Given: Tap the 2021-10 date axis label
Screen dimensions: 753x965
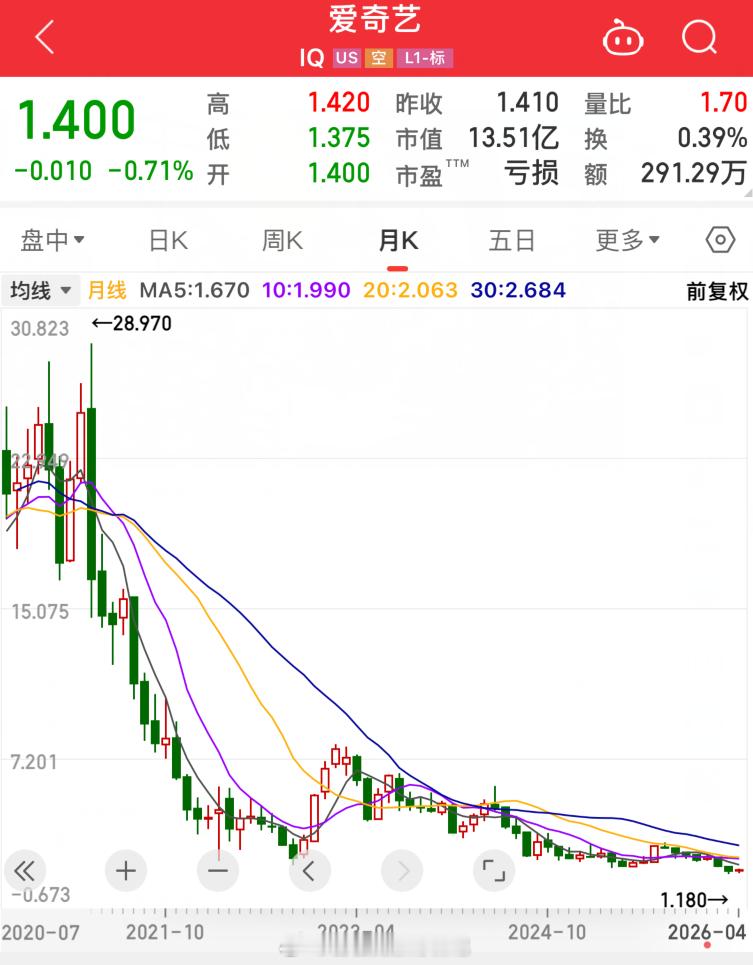Looking at the screenshot, I should [165, 932].
